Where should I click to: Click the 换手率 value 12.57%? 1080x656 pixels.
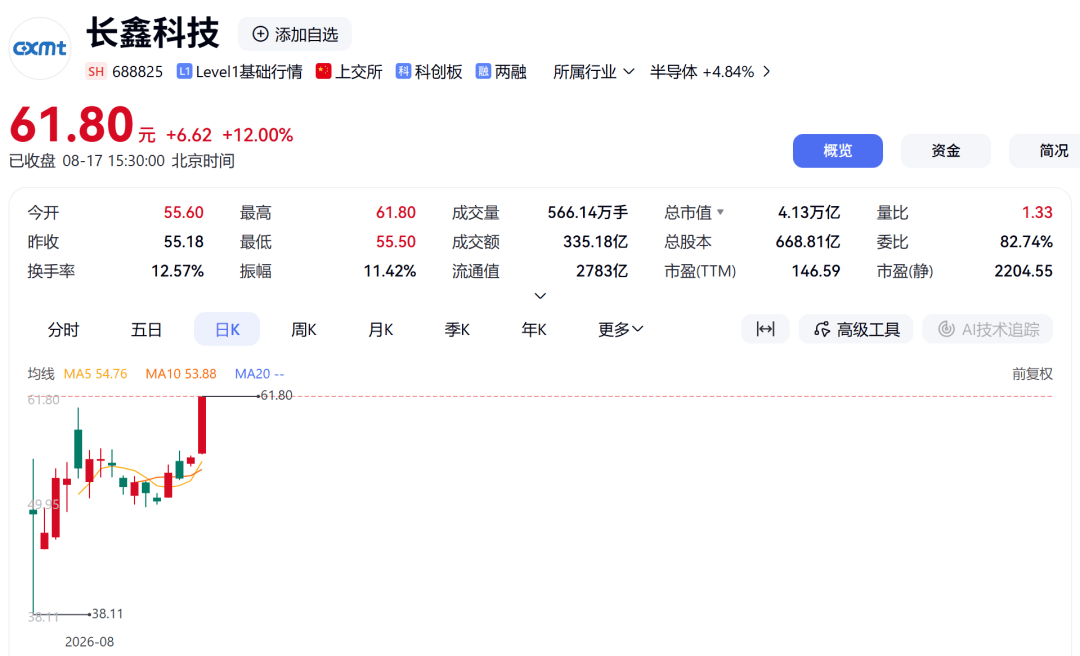(177, 271)
